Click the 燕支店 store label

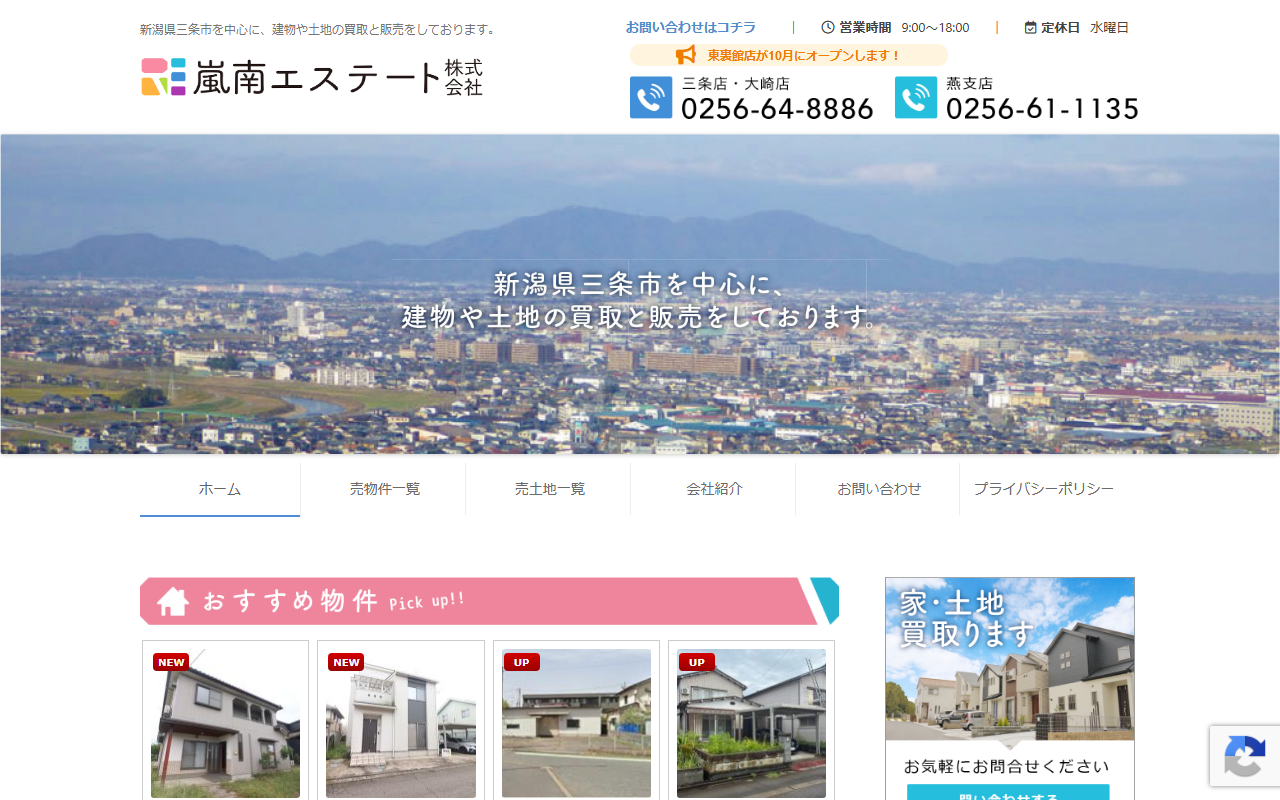tap(970, 84)
